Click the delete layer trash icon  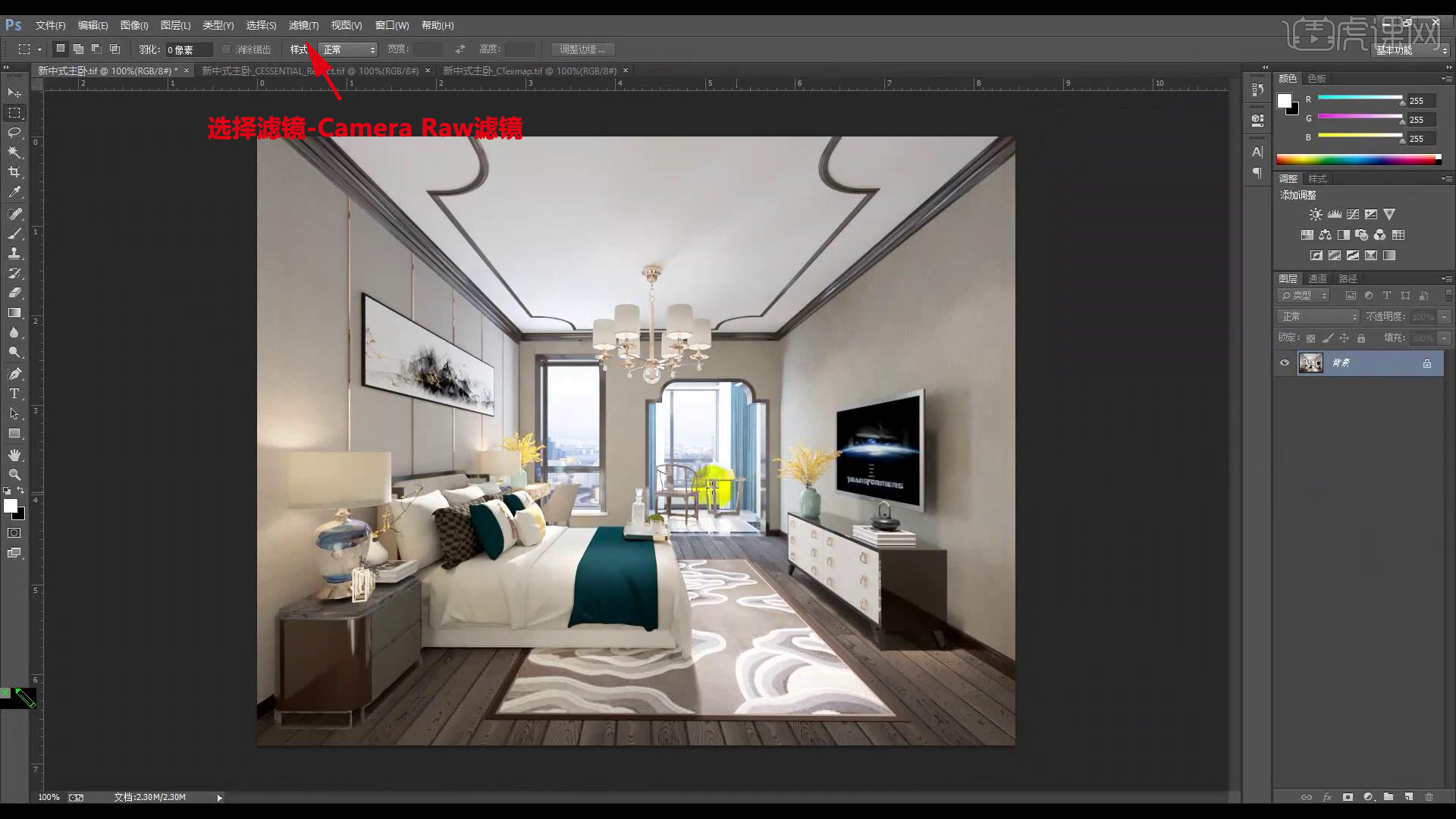click(1429, 797)
